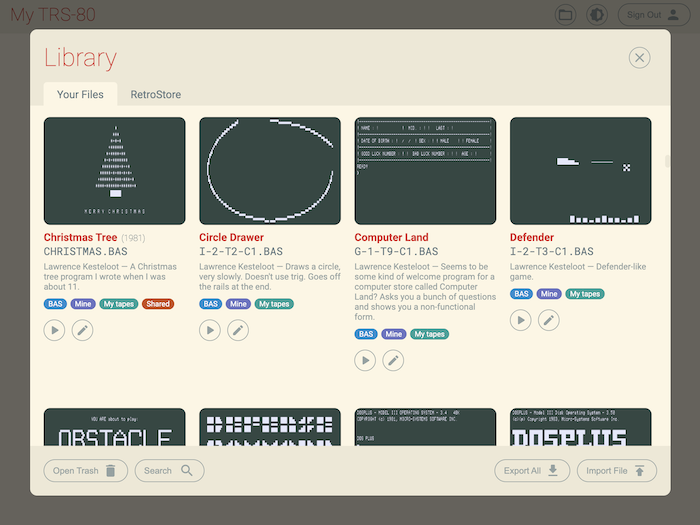Click filename I-2-T3-C1.BAS
This screenshot has height=525, width=700.
[x=552, y=251]
